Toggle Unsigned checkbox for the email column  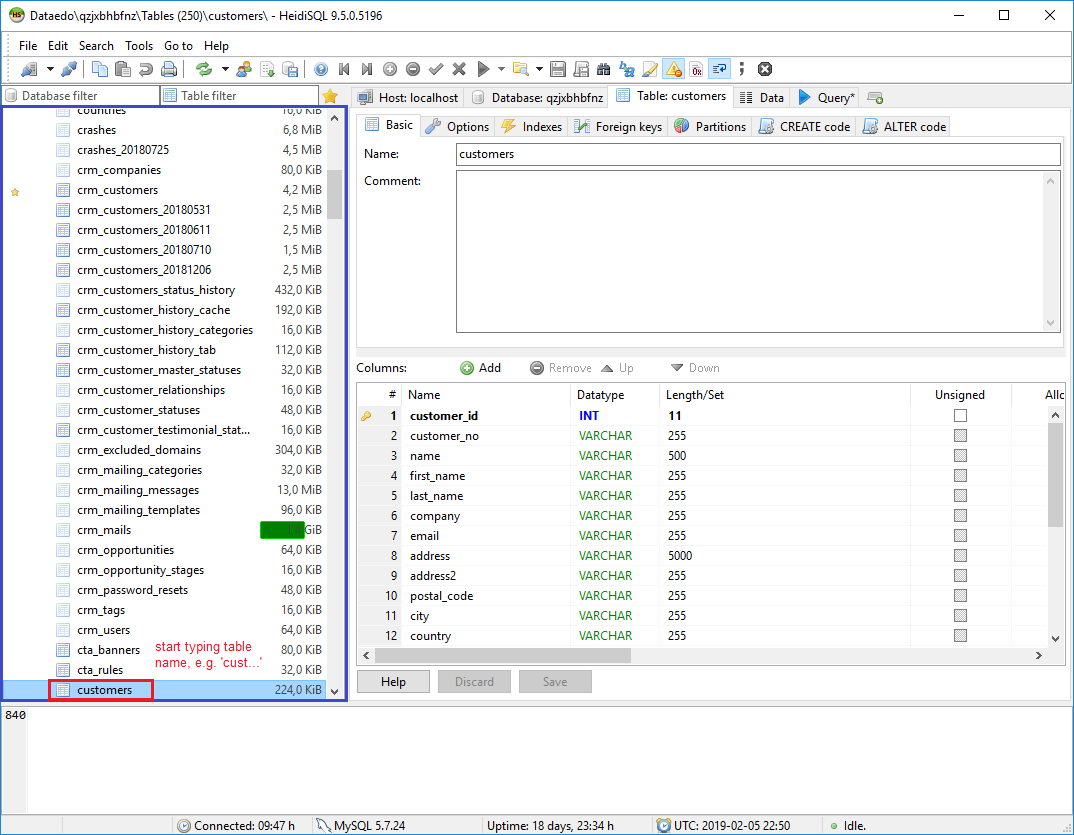tap(960, 535)
